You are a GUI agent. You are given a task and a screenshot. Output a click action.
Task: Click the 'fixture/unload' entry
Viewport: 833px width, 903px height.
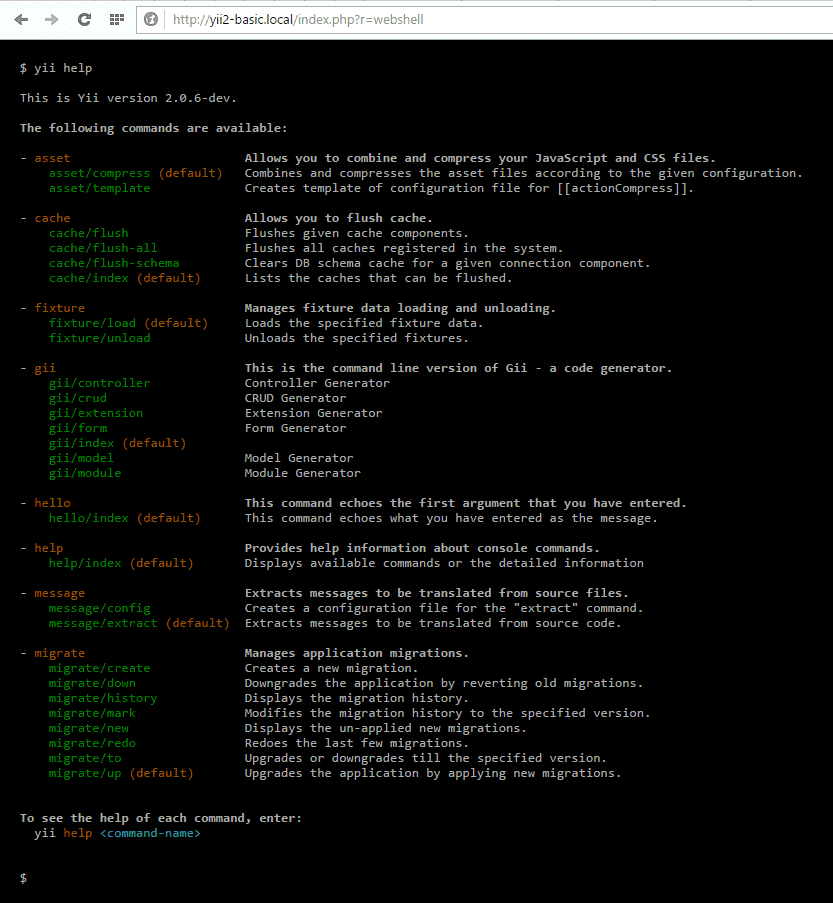point(99,337)
